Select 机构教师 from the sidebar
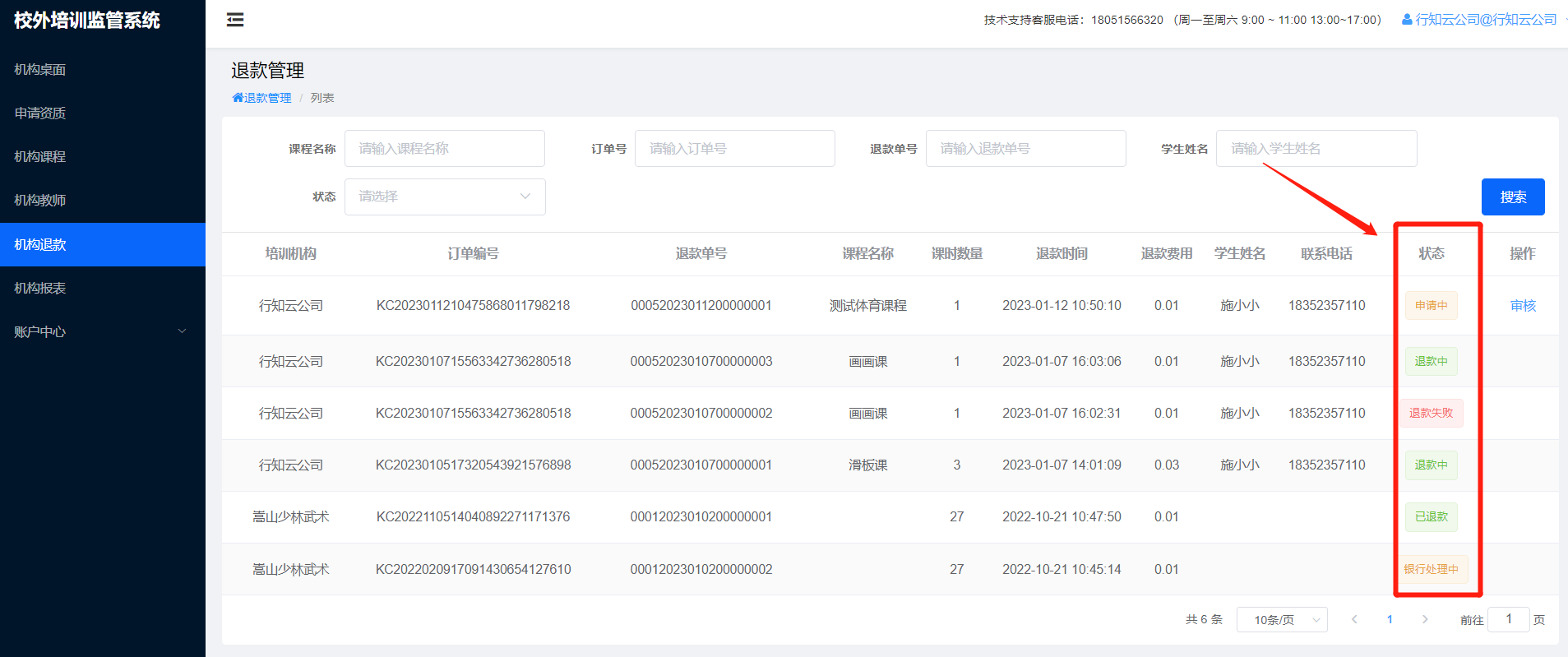1568x657 pixels. pos(40,201)
